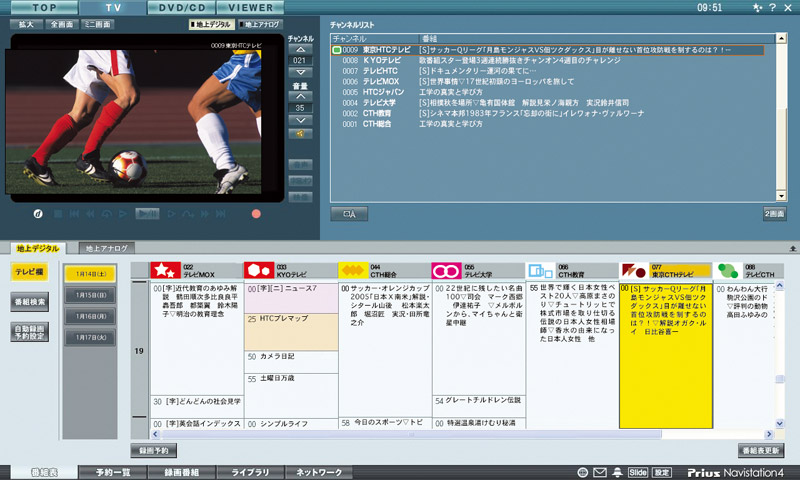Screen dimensions: 800x480
Task: Select テレビ欄 view button
Action: pyautogui.click(x=30, y=272)
